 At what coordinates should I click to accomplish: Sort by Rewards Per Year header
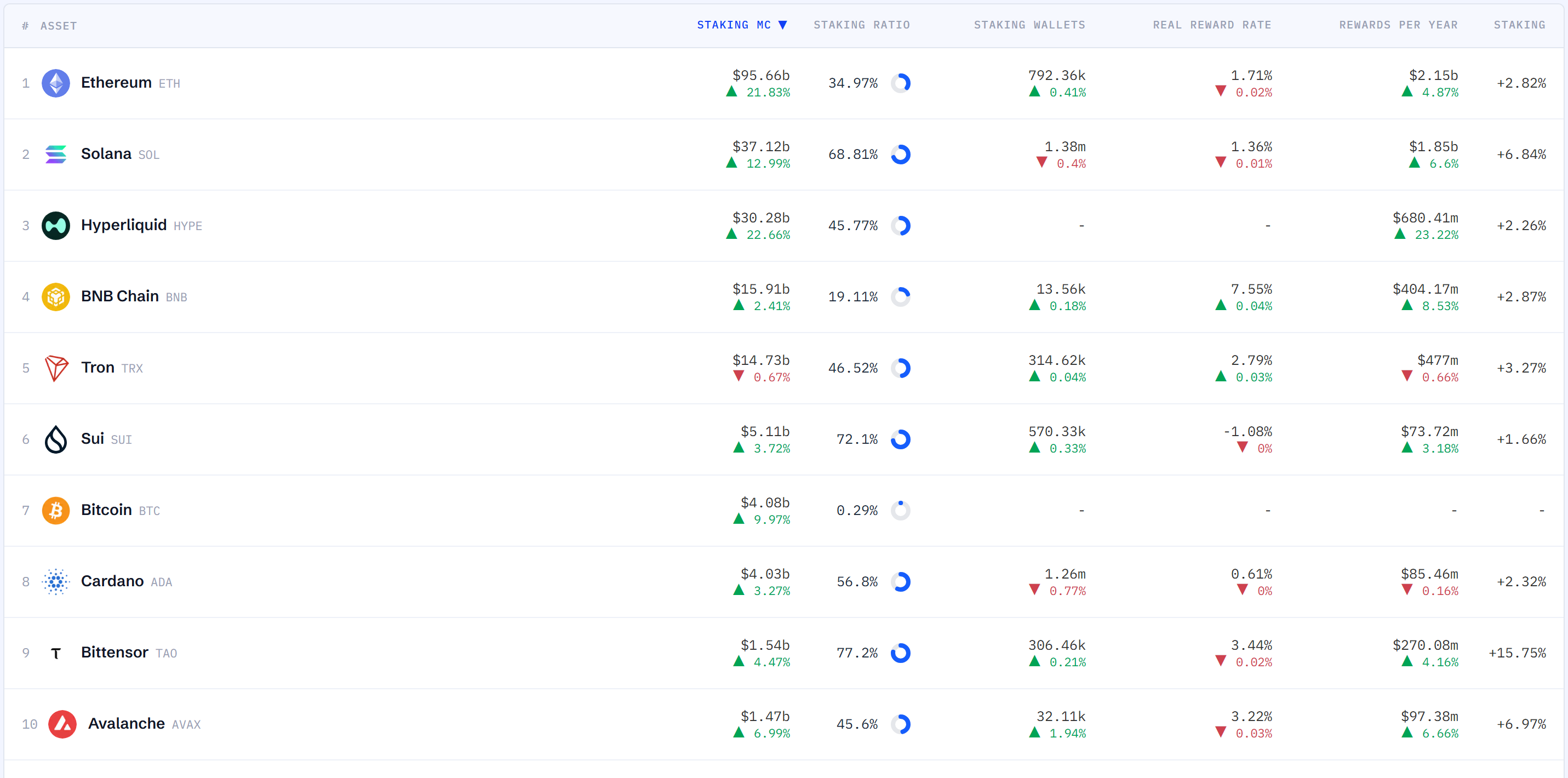pyautogui.click(x=1398, y=25)
